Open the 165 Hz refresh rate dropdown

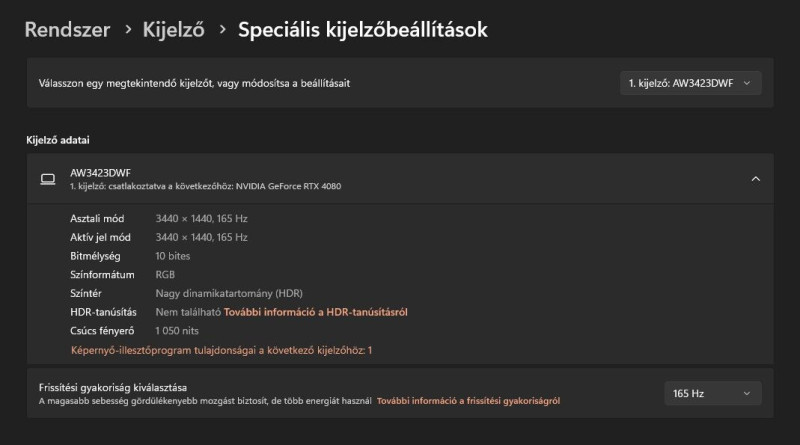(713, 393)
